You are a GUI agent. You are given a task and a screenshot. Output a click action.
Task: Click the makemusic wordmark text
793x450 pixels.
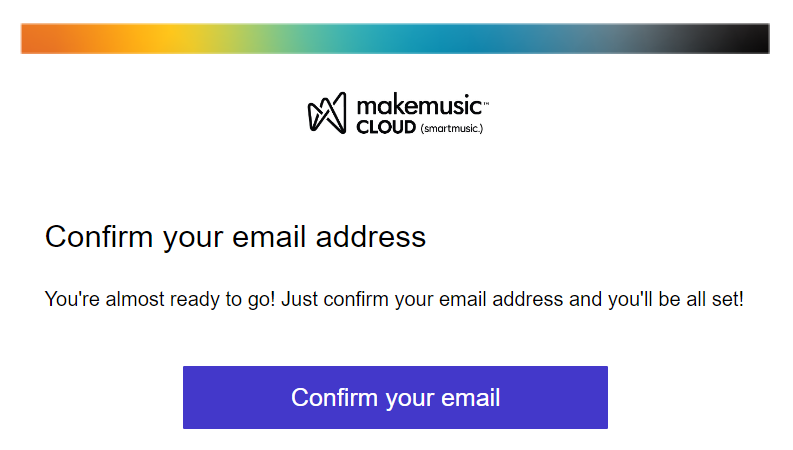coord(419,106)
